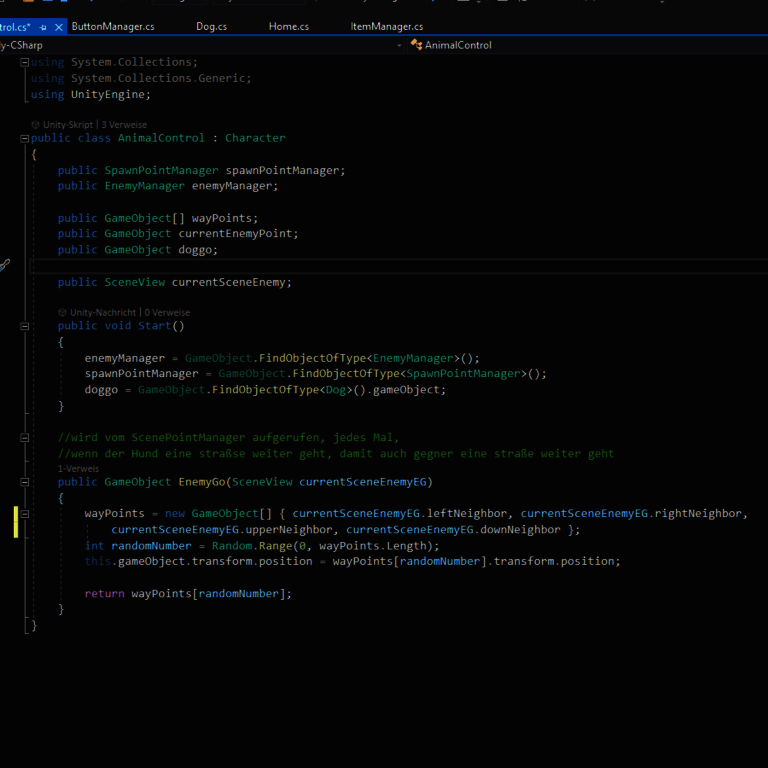Click the 'wayPoints' field declaration
This screenshot has width=768, height=768.
tap(221, 218)
